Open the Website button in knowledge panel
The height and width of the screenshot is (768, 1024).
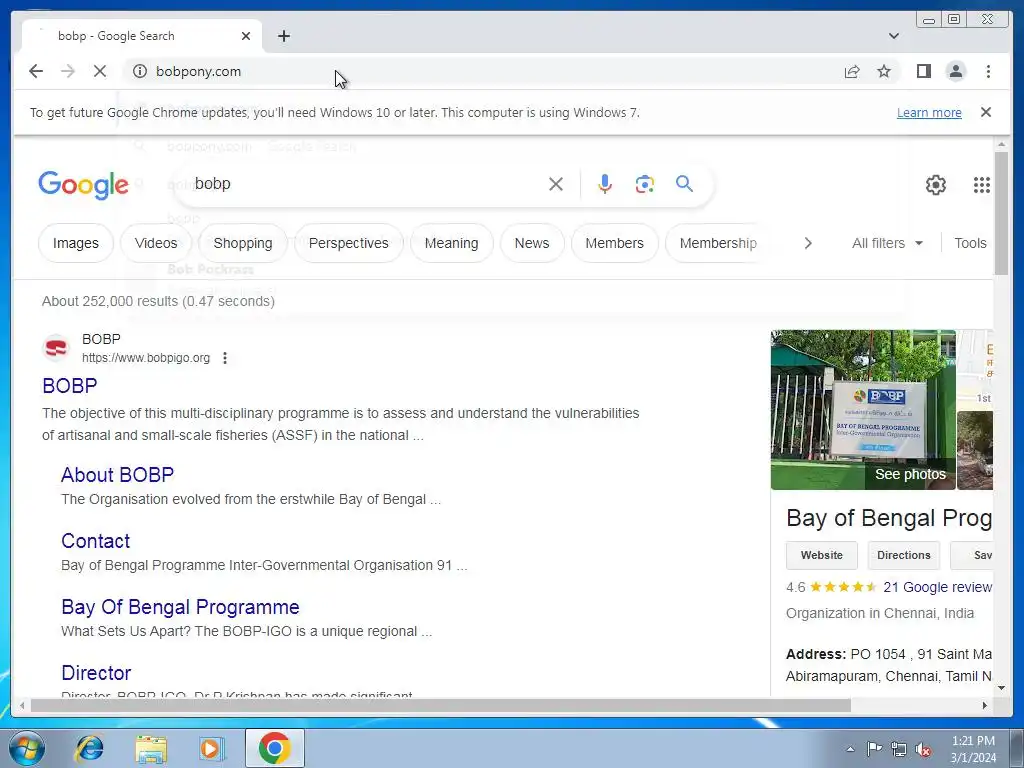(822, 555)
